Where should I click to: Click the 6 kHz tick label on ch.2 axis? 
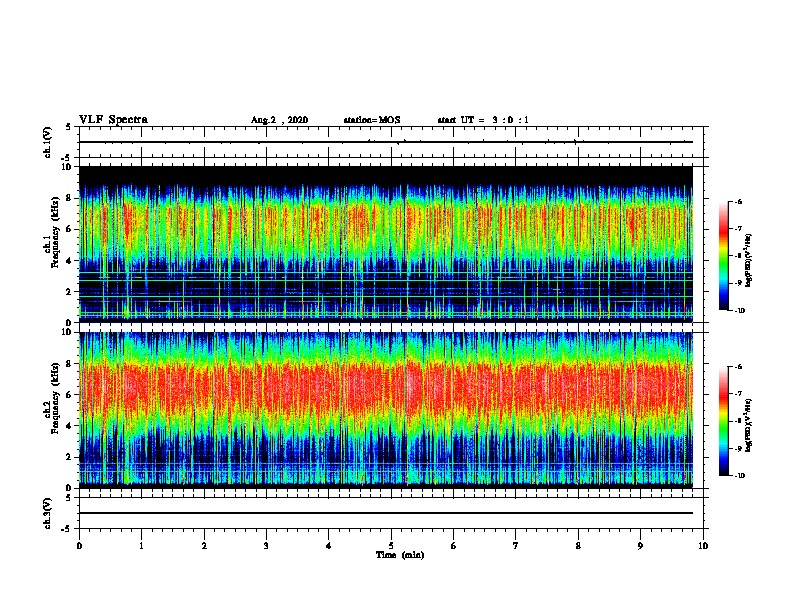[69, 395]
